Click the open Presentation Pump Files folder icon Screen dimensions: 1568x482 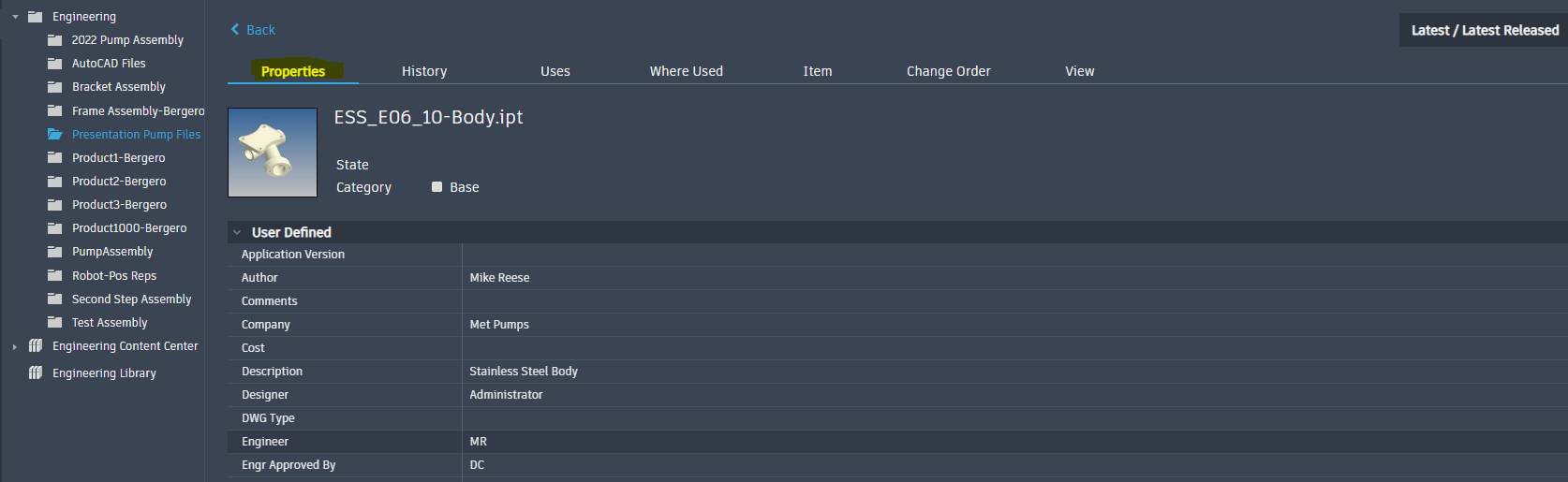(x=54, y=135)
